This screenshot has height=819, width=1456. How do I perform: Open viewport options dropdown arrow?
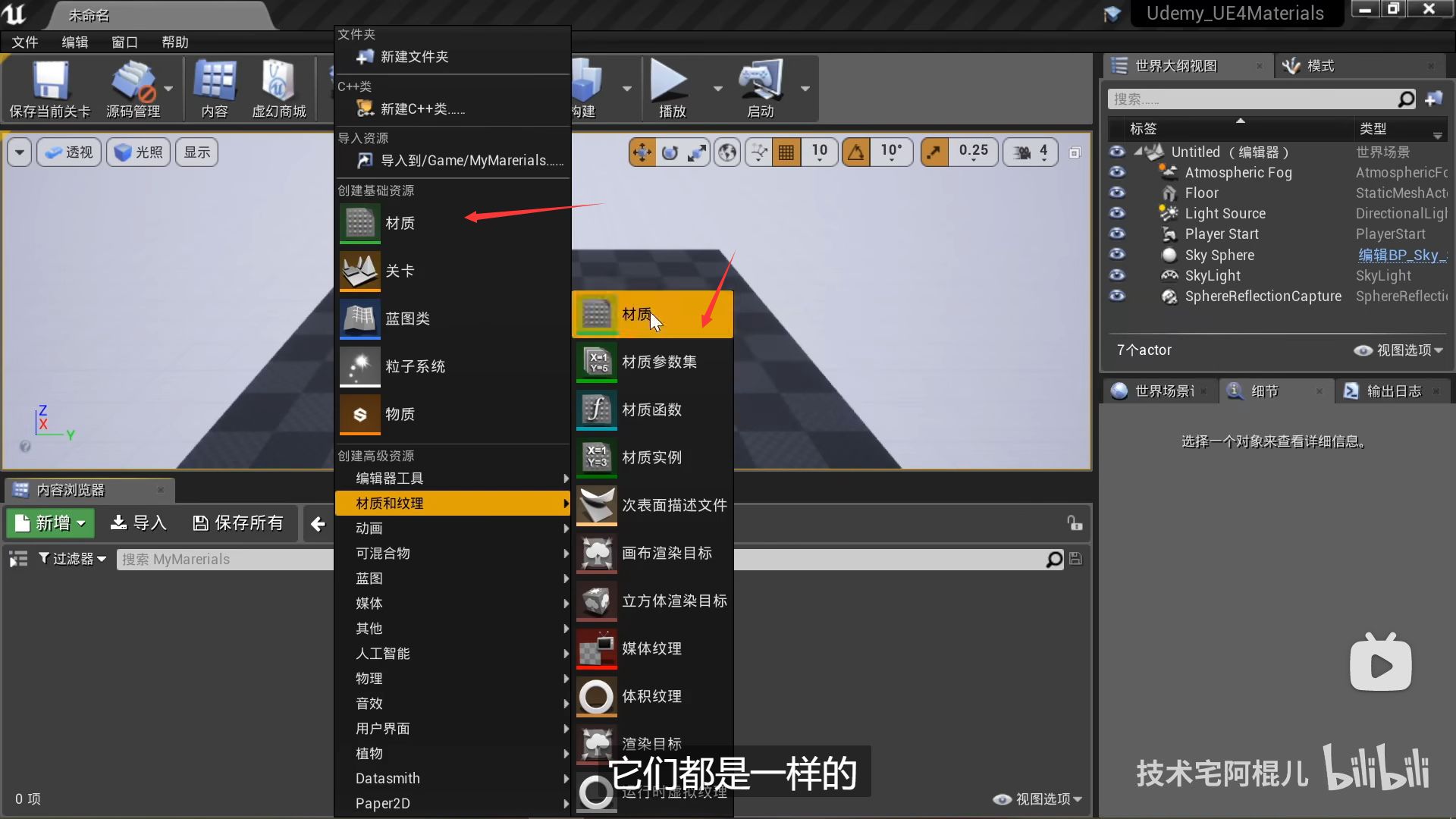pos(20,152)
